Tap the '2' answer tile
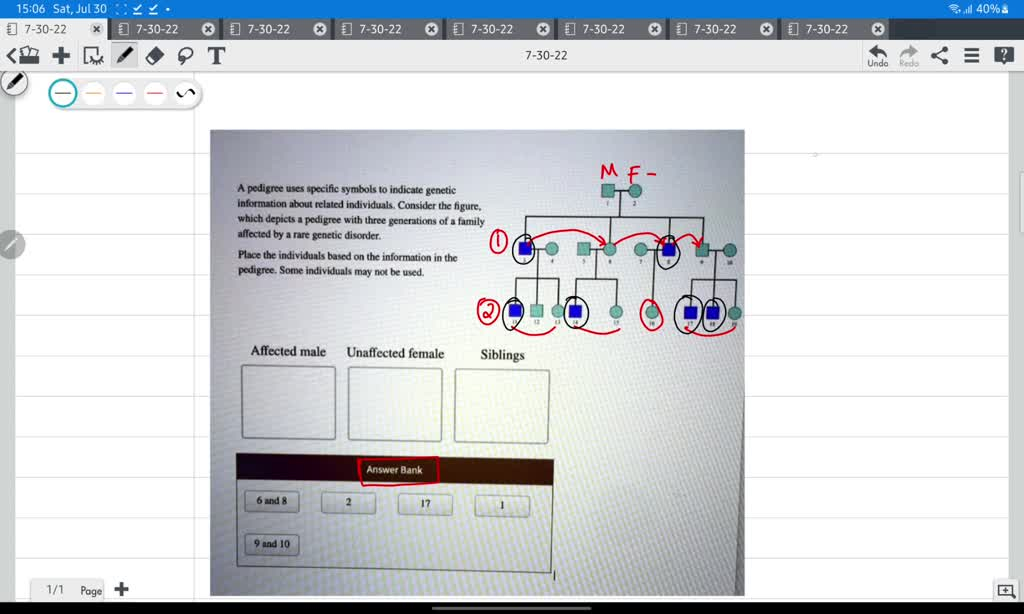 click(x=348, y=502)
